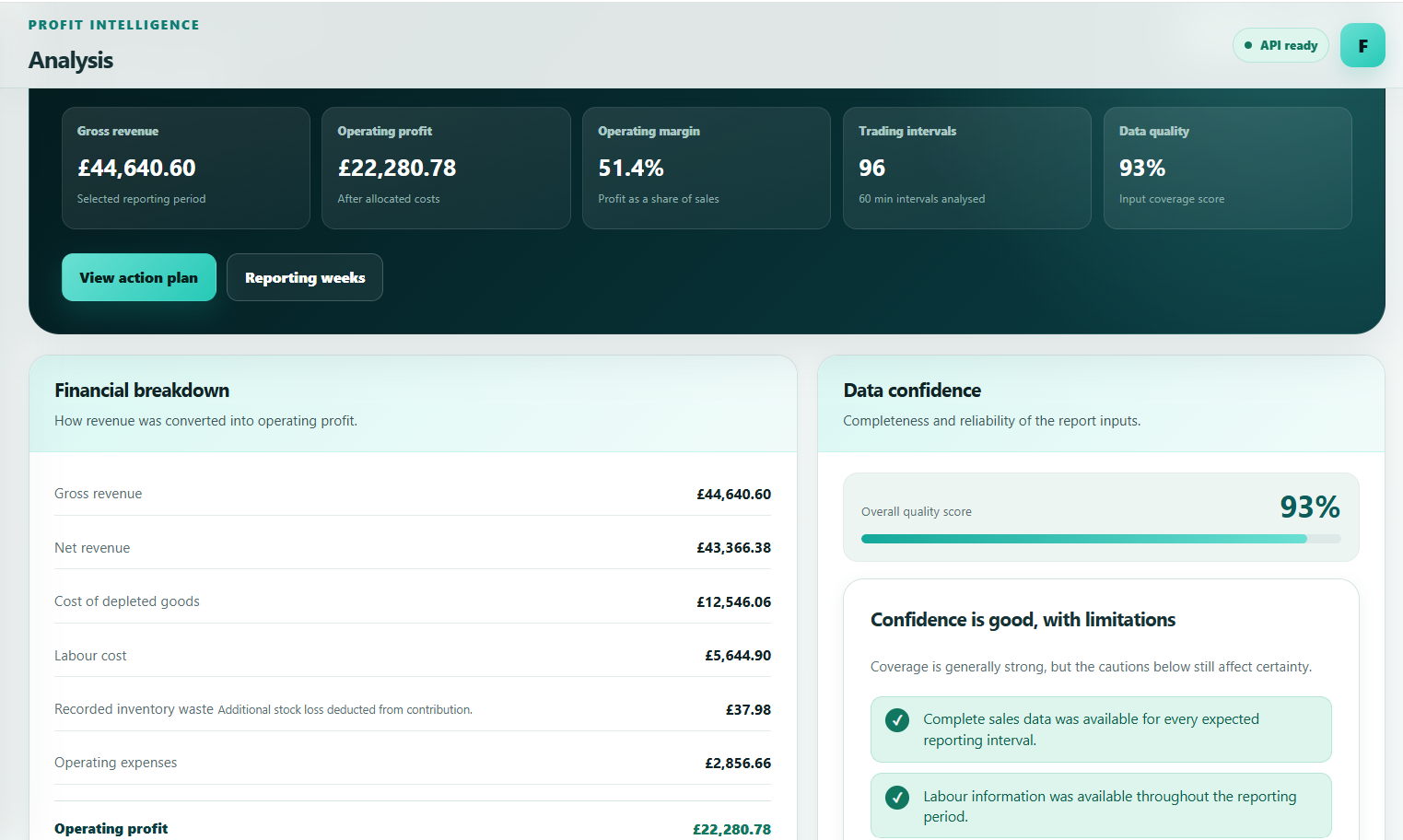
Task: Click the Cost of depleted goods label
Action: pyautogui.click(x=127, y=601)
